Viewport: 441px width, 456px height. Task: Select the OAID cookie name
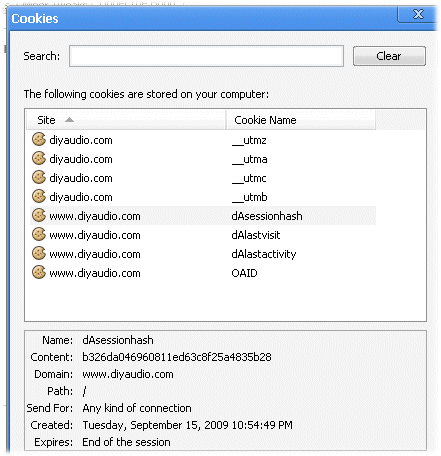[x=244, y=273]
